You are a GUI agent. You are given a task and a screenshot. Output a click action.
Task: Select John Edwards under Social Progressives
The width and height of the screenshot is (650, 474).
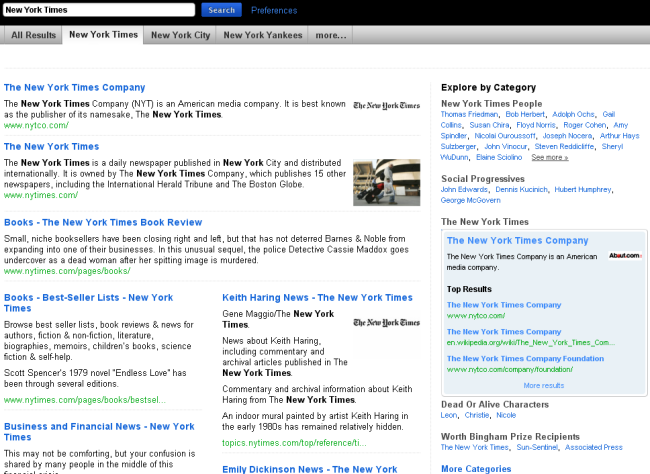click(x=464, y=189)
